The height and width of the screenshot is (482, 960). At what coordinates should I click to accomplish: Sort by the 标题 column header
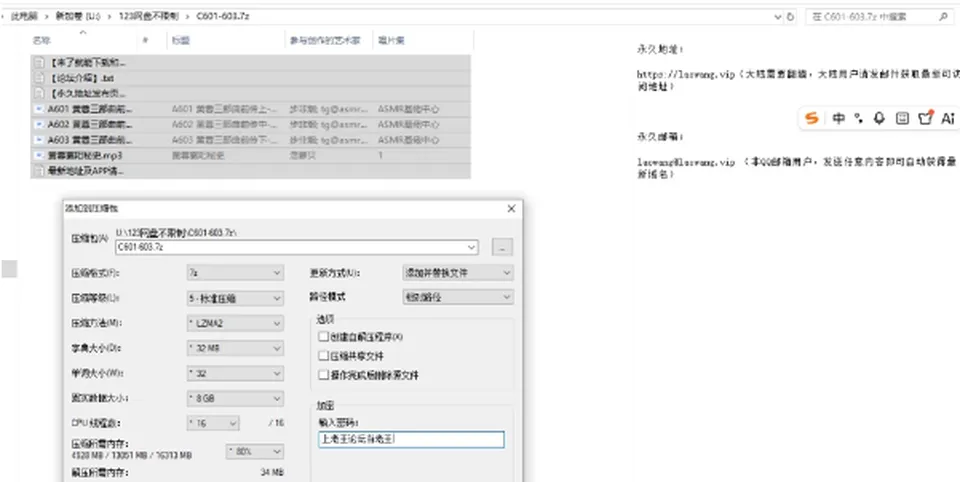181,40
